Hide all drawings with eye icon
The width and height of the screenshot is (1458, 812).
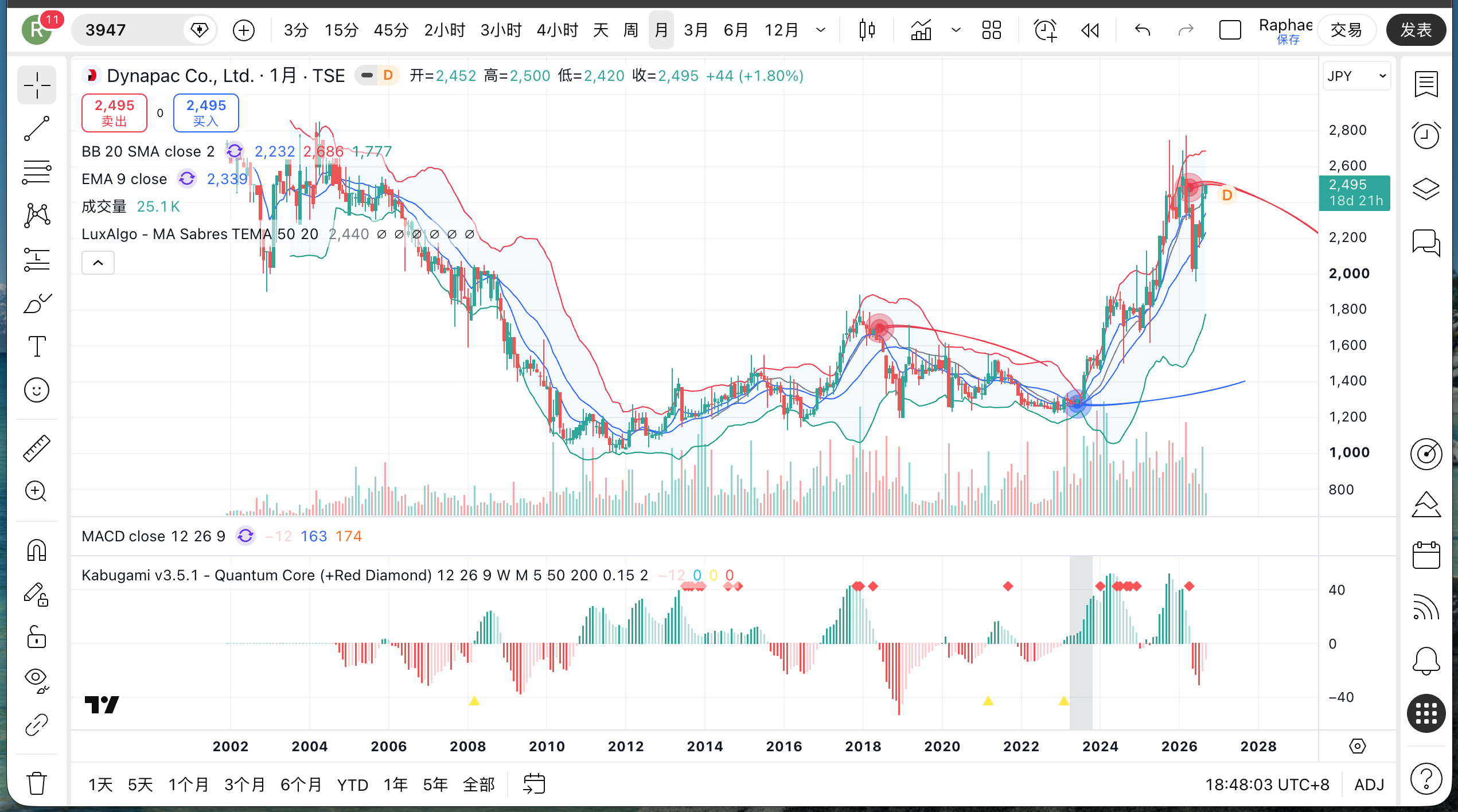click(37, 681)
